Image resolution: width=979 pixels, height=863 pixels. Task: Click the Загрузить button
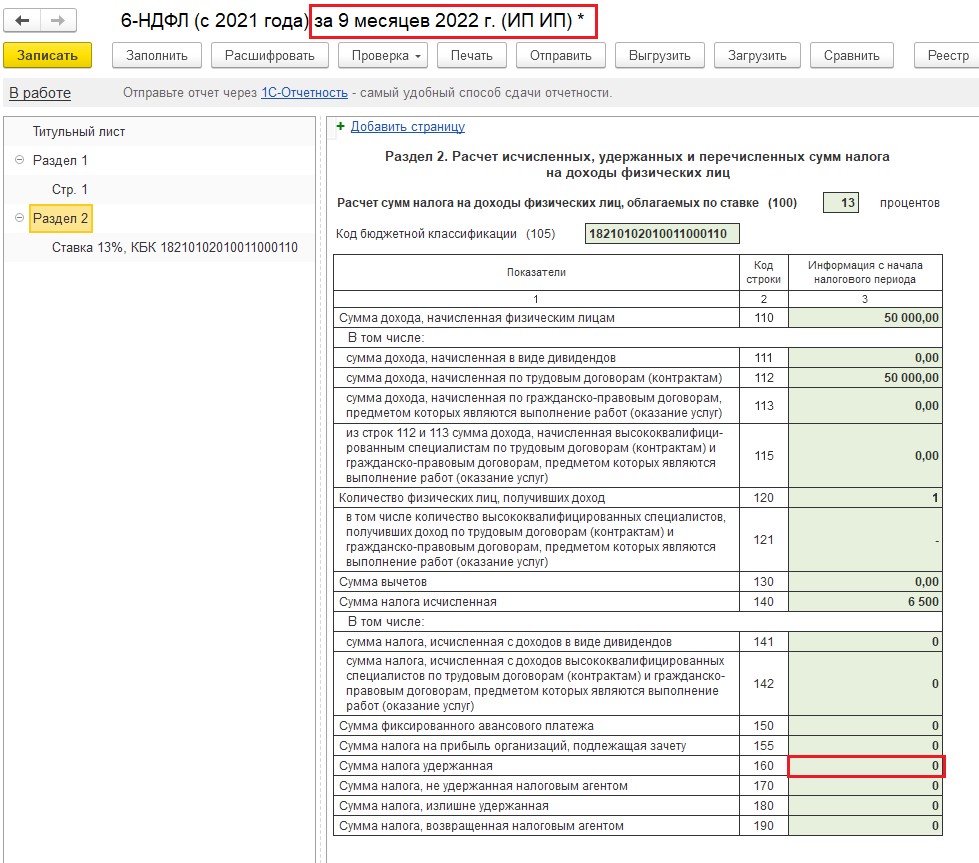(x=757, y=56)
